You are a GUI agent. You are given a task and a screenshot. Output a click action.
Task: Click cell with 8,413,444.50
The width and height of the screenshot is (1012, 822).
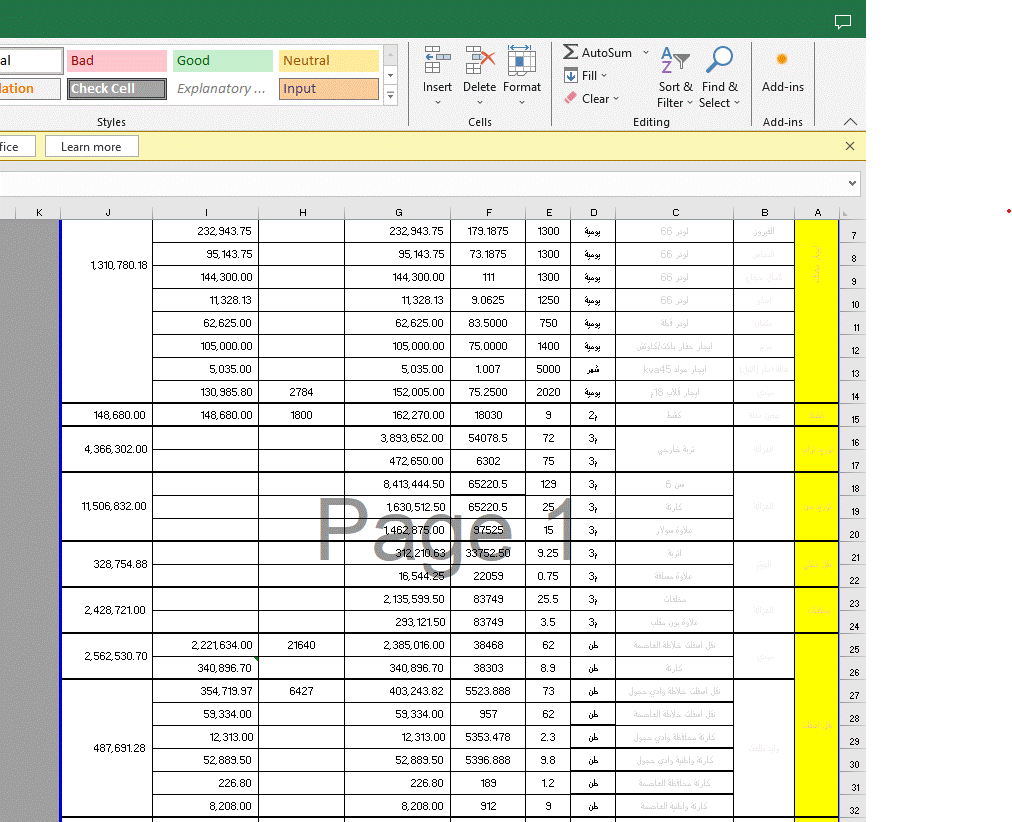pos(398,484)
